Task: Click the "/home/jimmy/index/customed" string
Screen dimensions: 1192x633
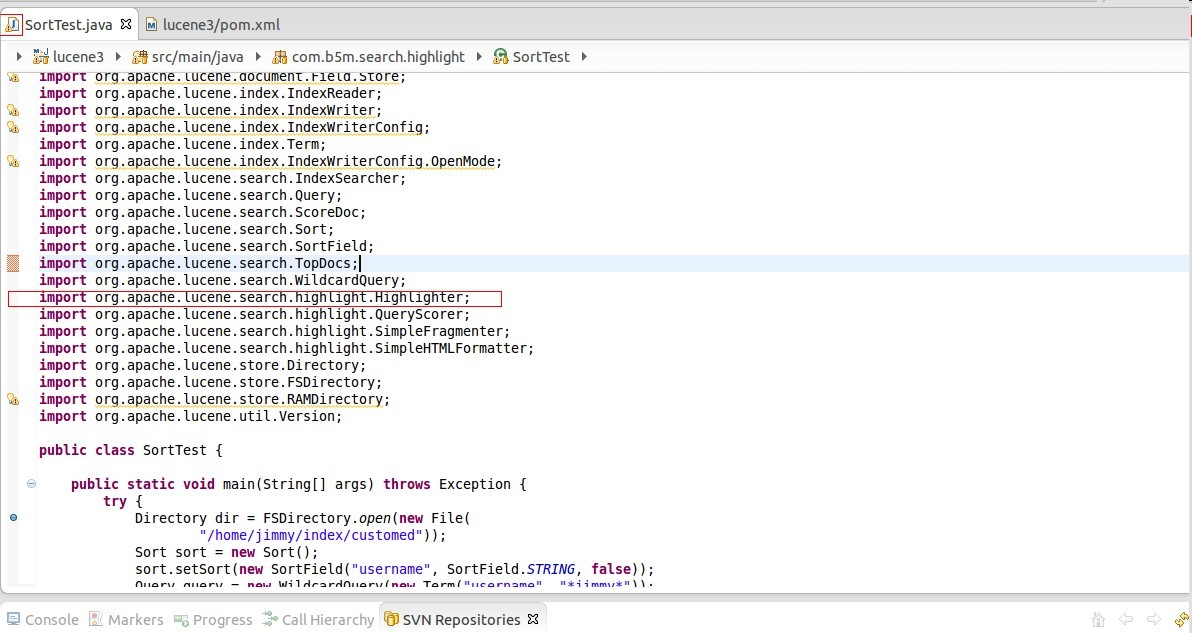Action: (x=311, y=535)
